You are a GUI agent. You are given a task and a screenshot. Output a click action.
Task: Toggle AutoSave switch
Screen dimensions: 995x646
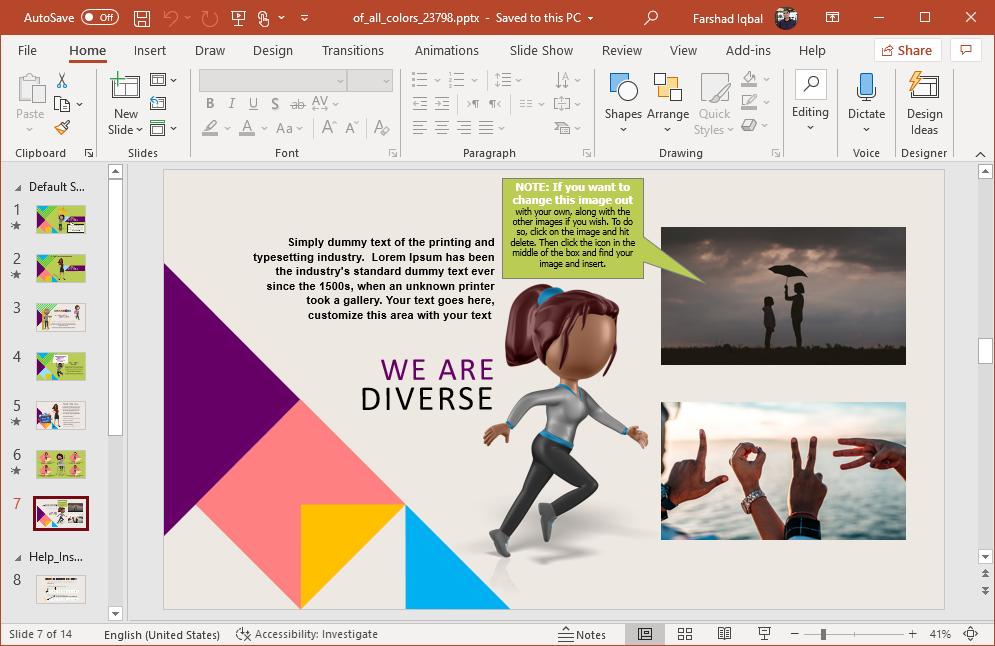pos(99,18)
